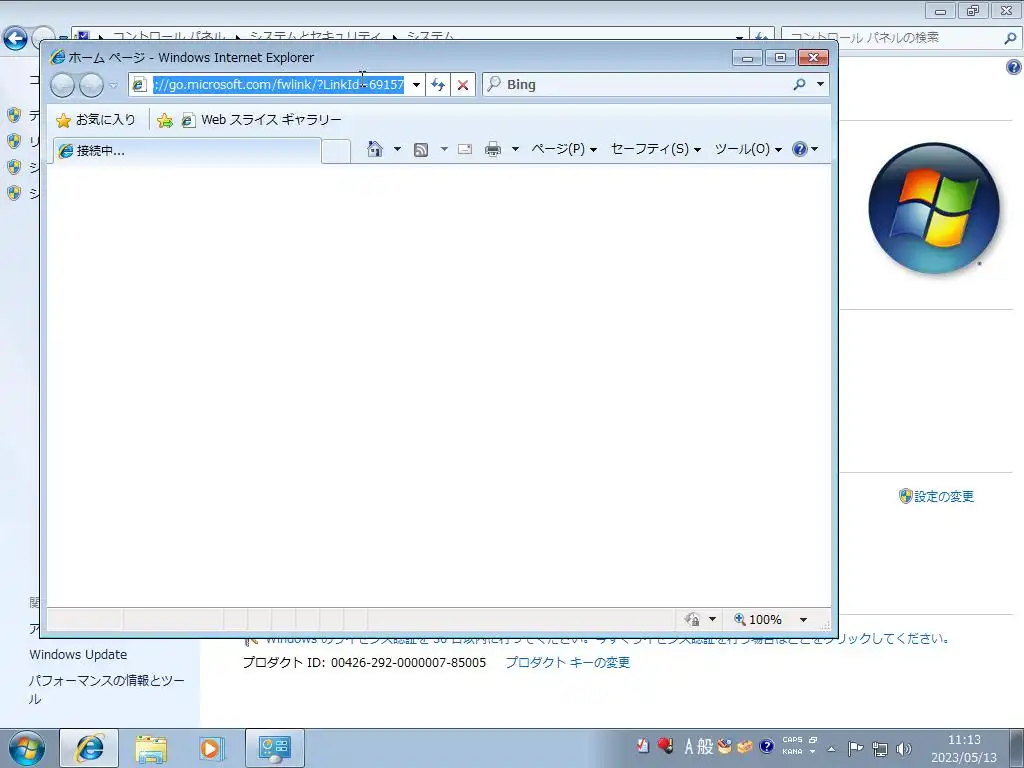The width and height of the screenshot is (1024, 768).
Task: Click Internet Explorer's Back navigation button
Action: click(63, 85)
